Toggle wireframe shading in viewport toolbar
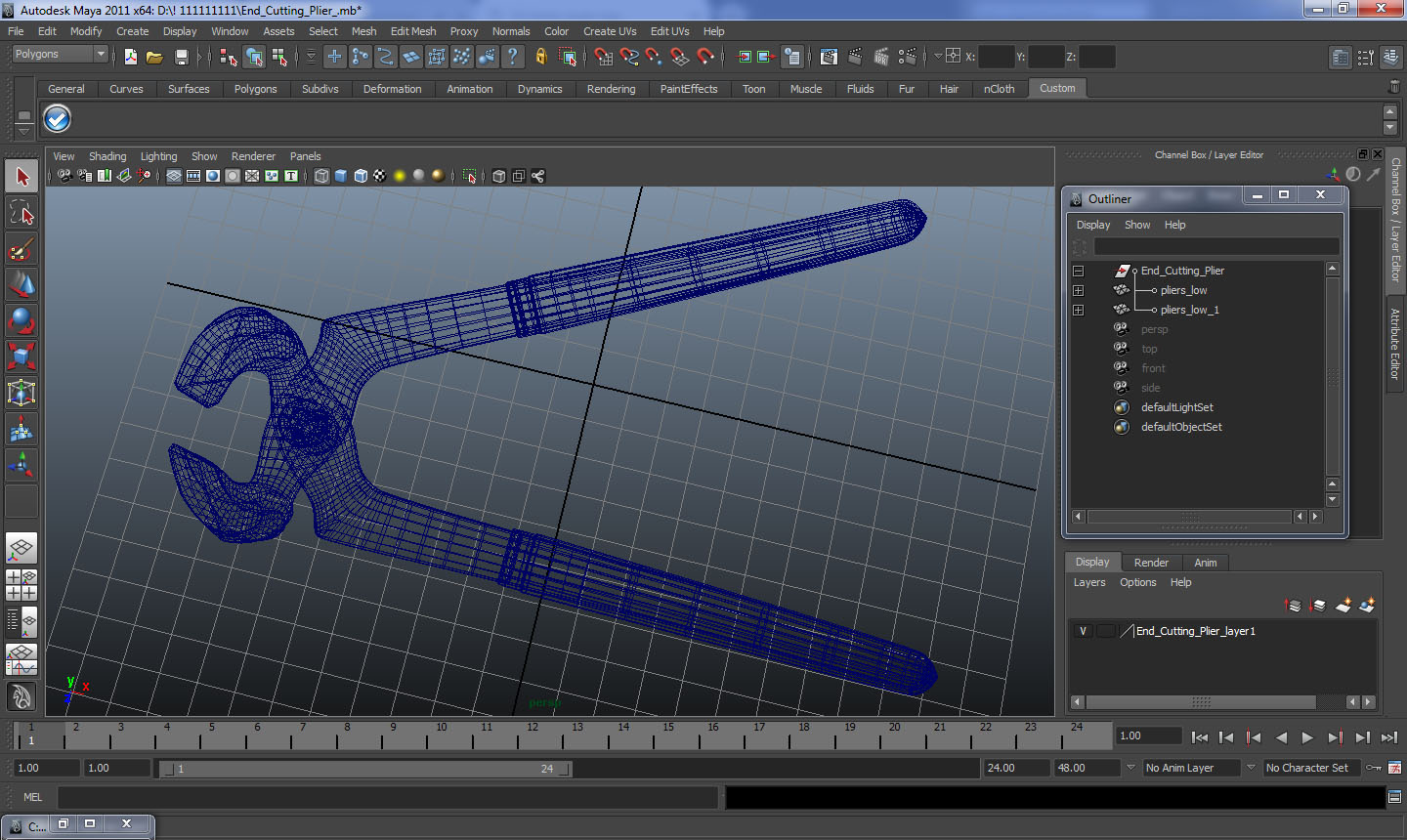Image resolution: width=1407 pixels, height=840 pixels. click(x=321, y=176)
